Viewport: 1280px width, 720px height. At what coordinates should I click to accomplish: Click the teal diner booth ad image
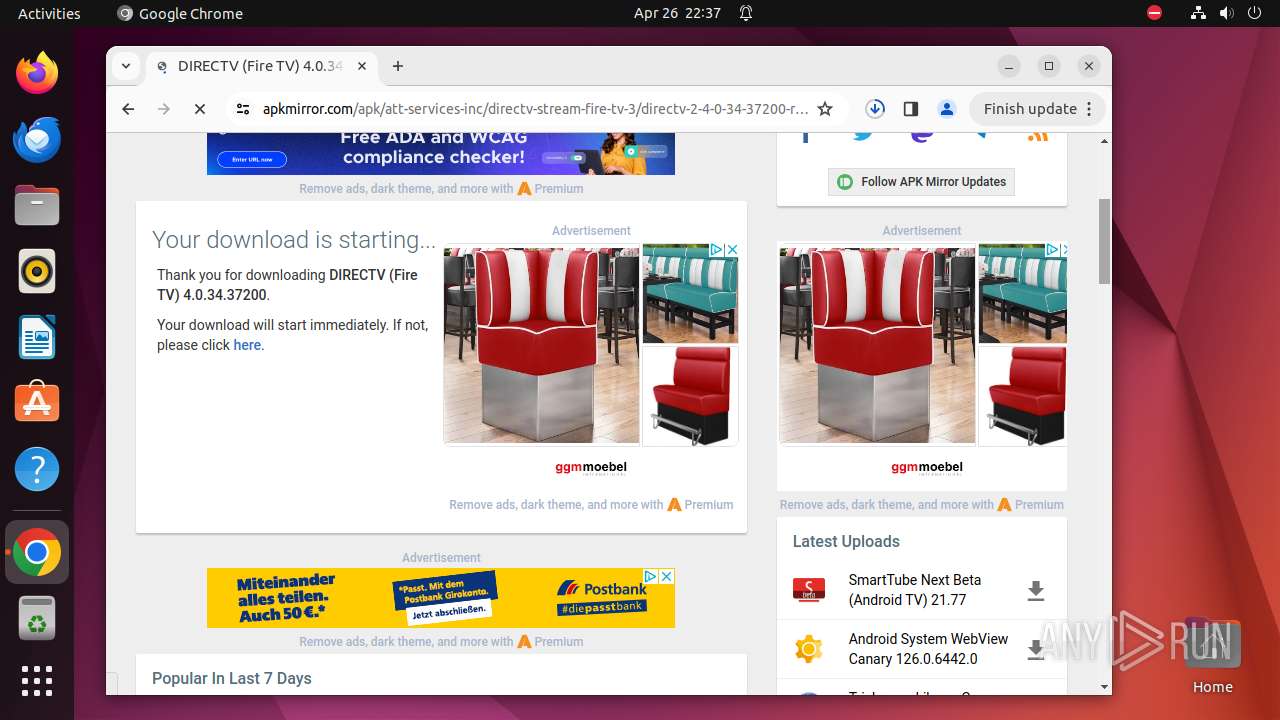pyautogui.click(x=690, y=295)
